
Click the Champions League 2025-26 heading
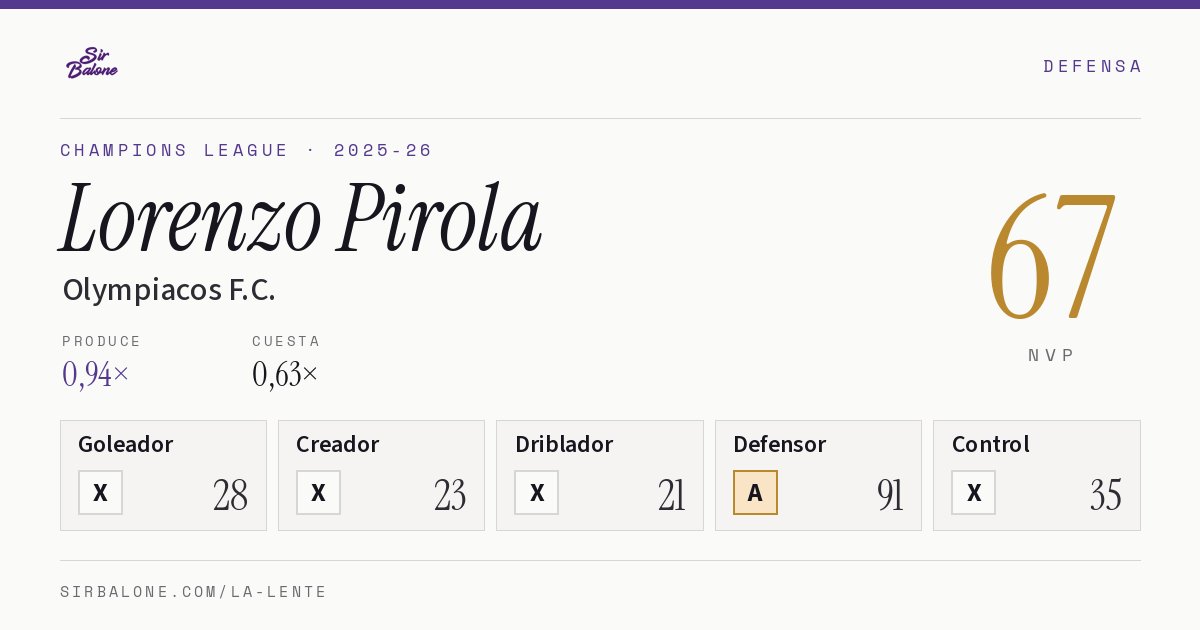[246, 150]
